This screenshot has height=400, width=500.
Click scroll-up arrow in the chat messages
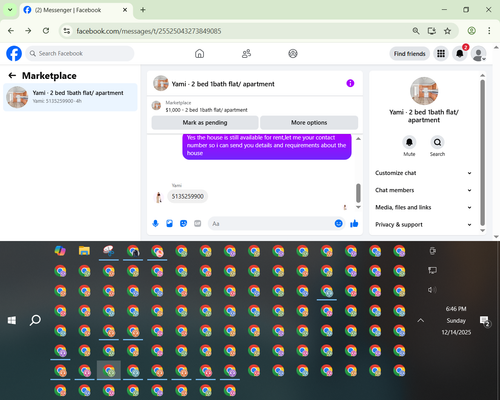[x=358, y=139]
